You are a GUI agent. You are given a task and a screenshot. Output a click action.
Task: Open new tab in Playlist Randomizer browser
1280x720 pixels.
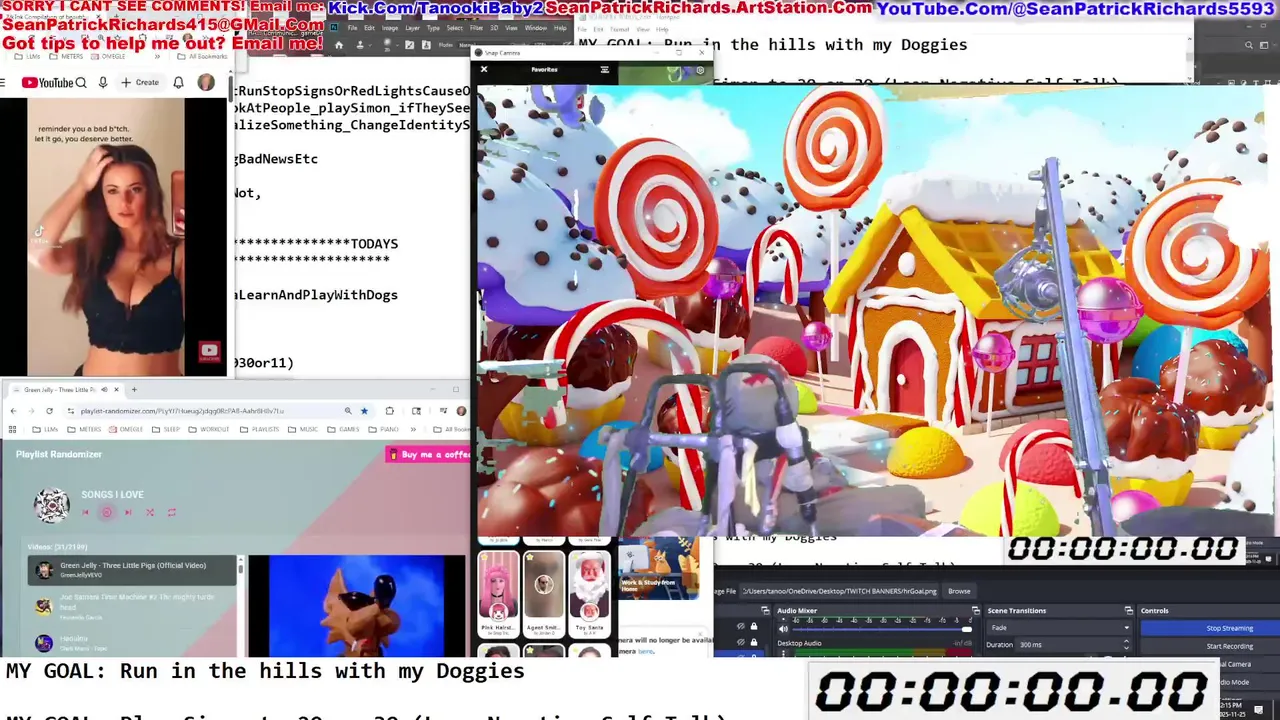[x=134, y=390]
